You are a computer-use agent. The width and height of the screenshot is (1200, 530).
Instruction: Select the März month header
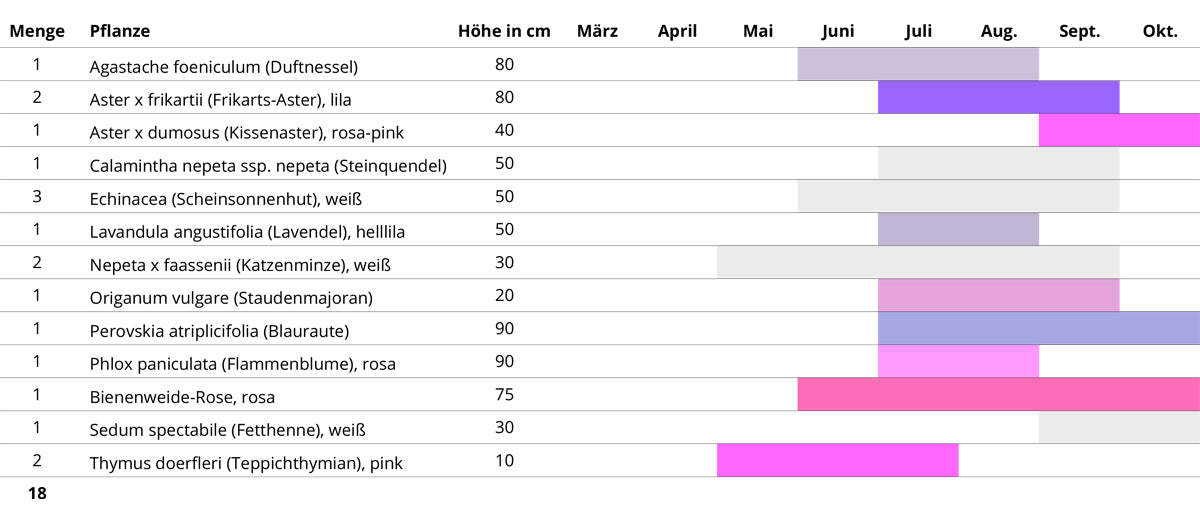click(x=597, y=31)
